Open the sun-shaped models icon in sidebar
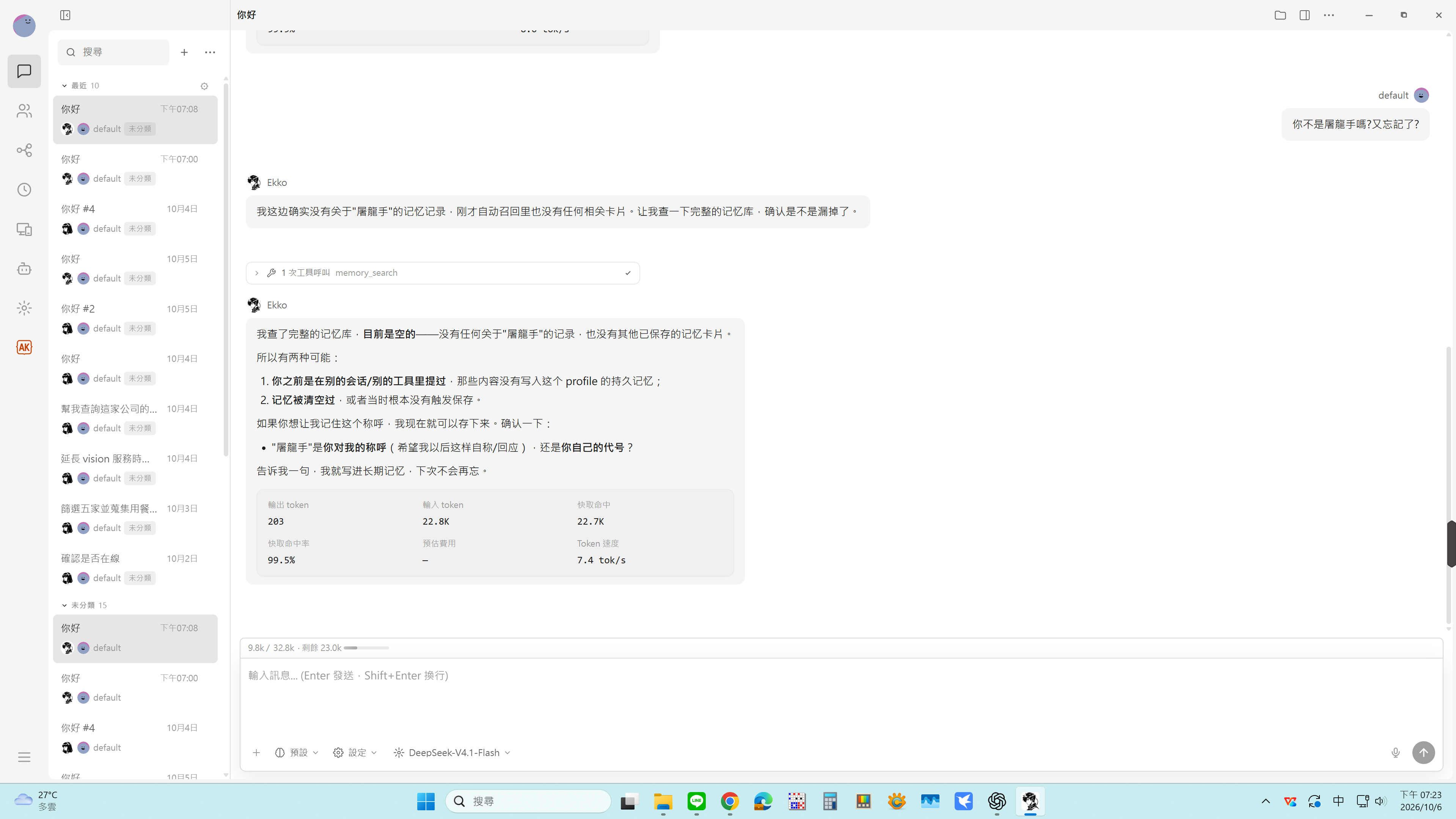This screenshot has width=1456, height=819. [24, 308]
